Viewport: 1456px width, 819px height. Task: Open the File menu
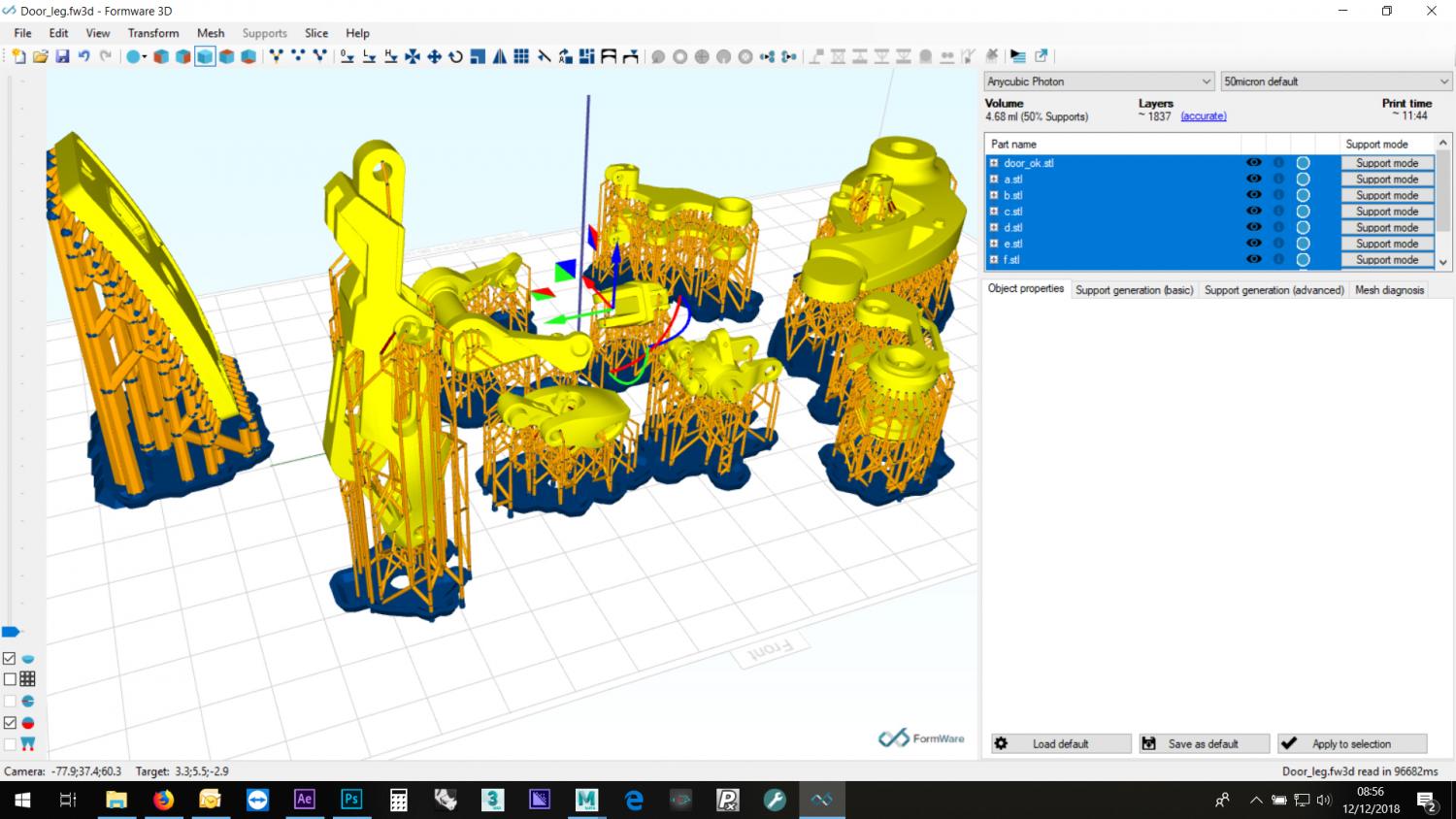(22, 33)
